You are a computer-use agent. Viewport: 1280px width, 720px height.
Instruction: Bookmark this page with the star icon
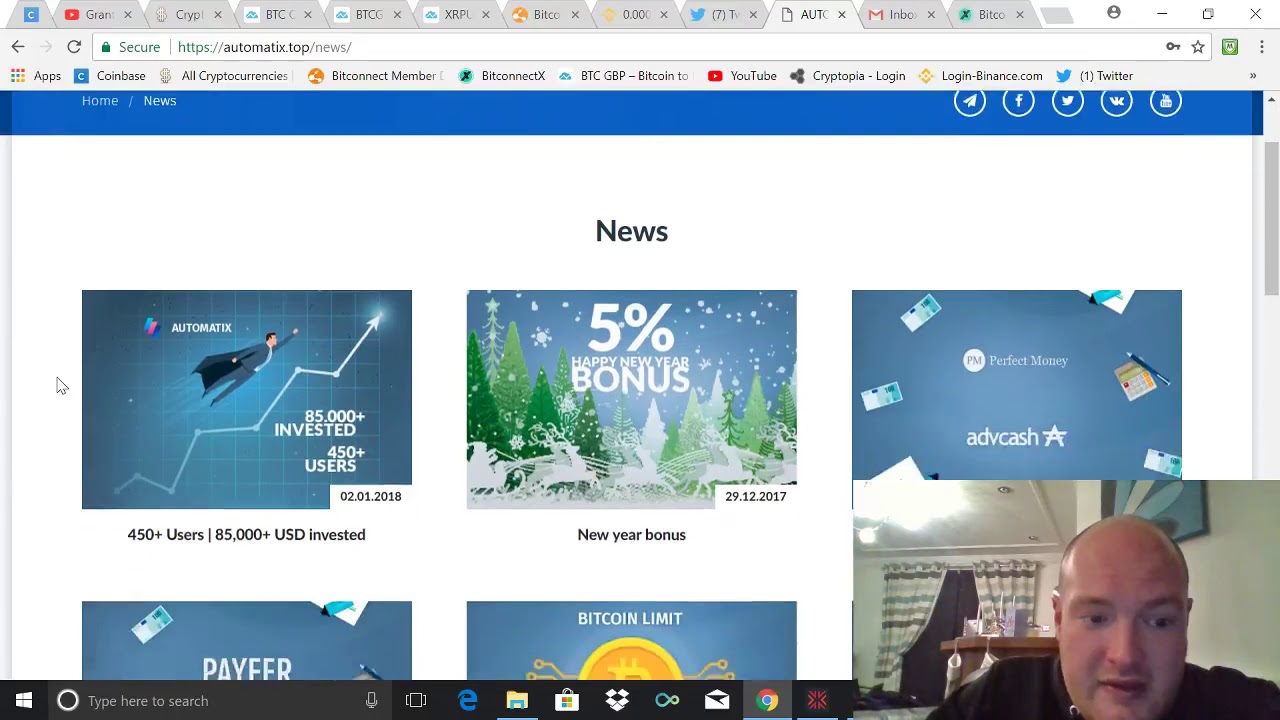coord(1198,47)
